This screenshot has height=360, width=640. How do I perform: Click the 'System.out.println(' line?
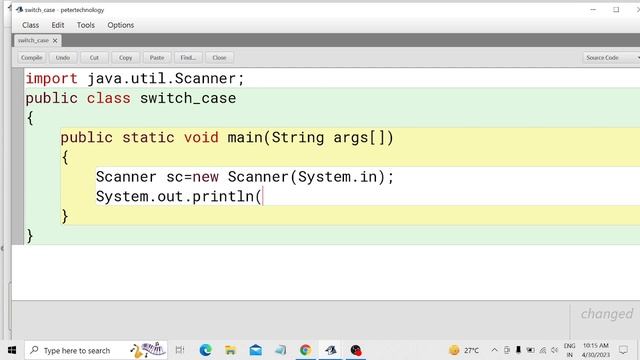coord(179,196)
